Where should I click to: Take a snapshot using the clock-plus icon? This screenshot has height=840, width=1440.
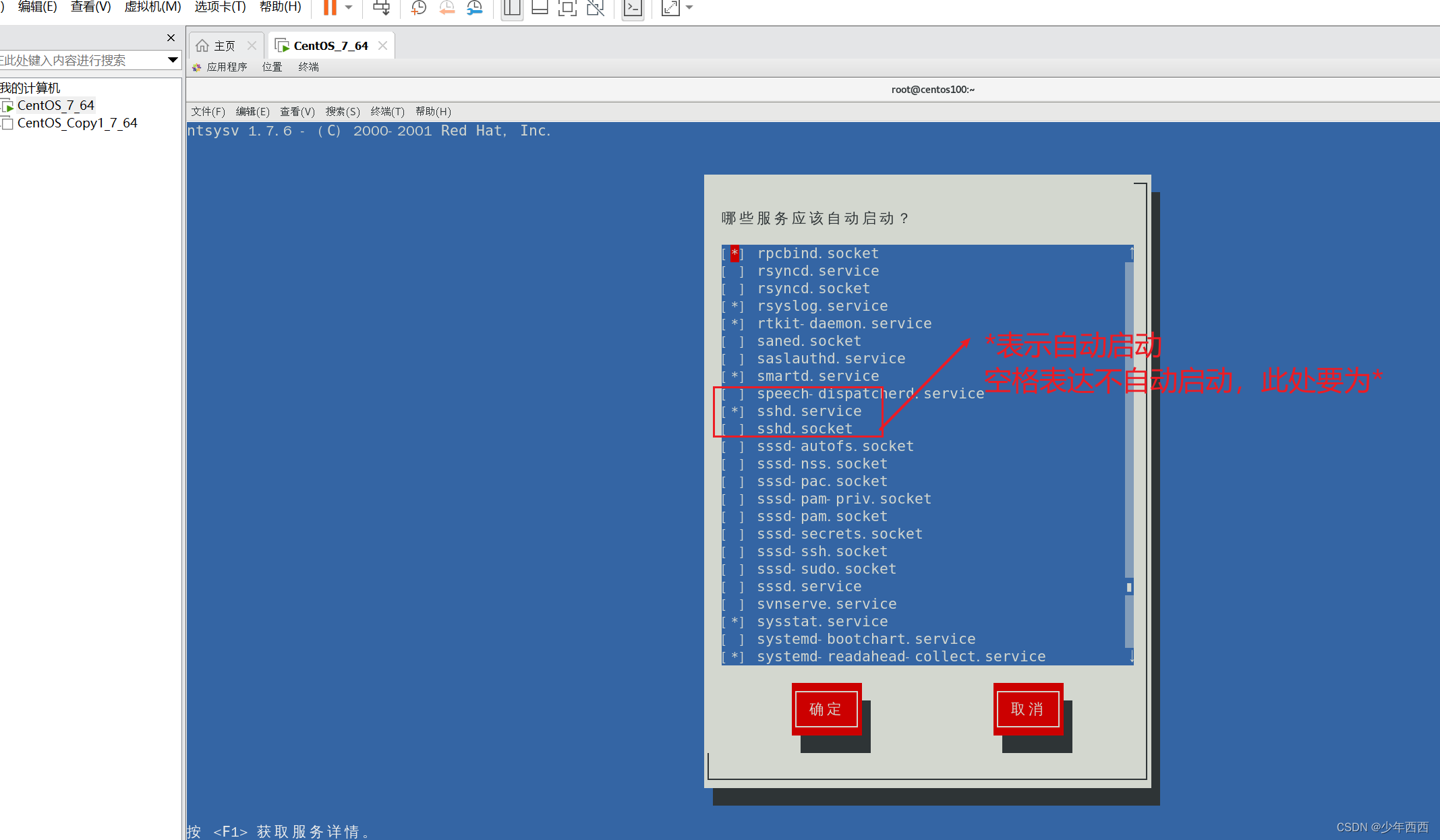(418, 8)
